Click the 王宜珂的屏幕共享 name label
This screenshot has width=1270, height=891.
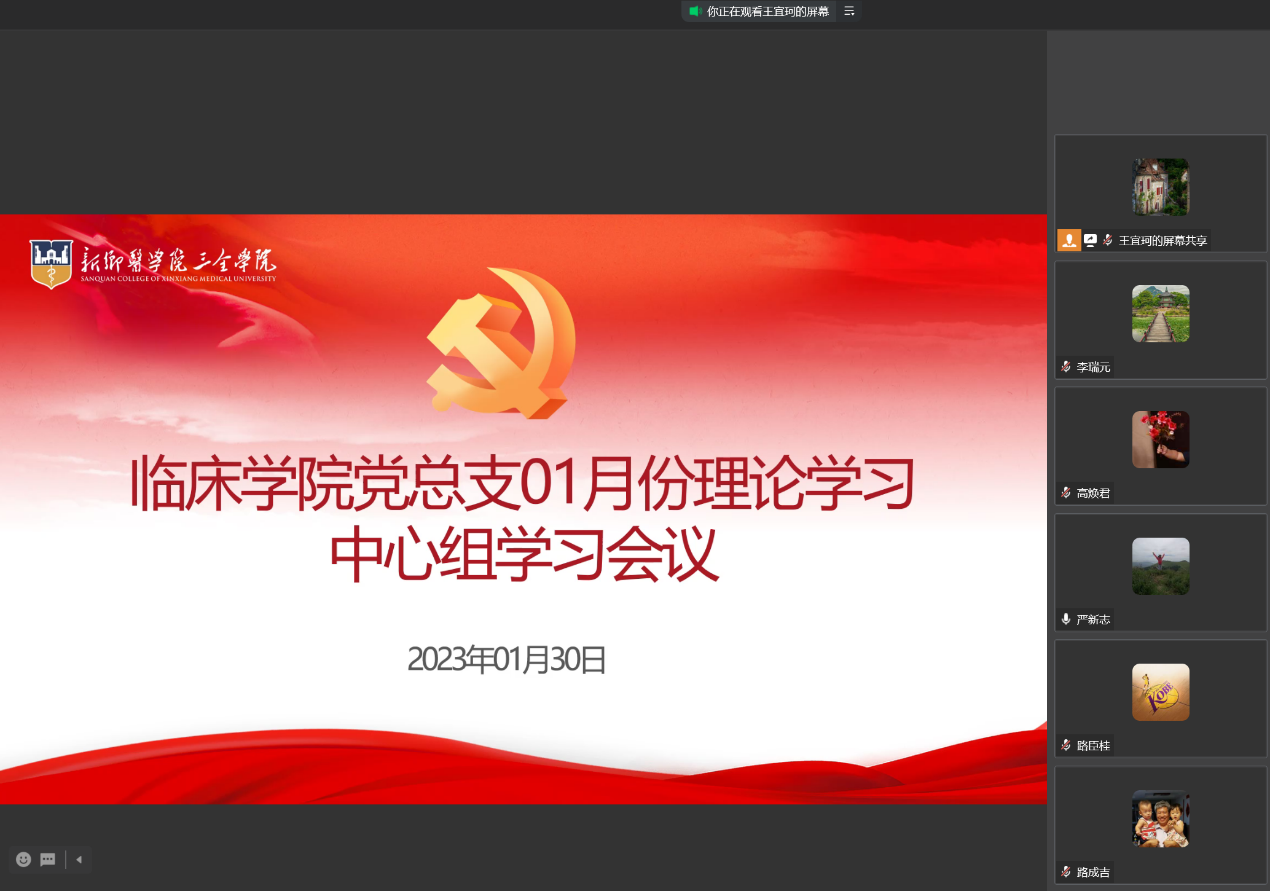coord(1162,241)
